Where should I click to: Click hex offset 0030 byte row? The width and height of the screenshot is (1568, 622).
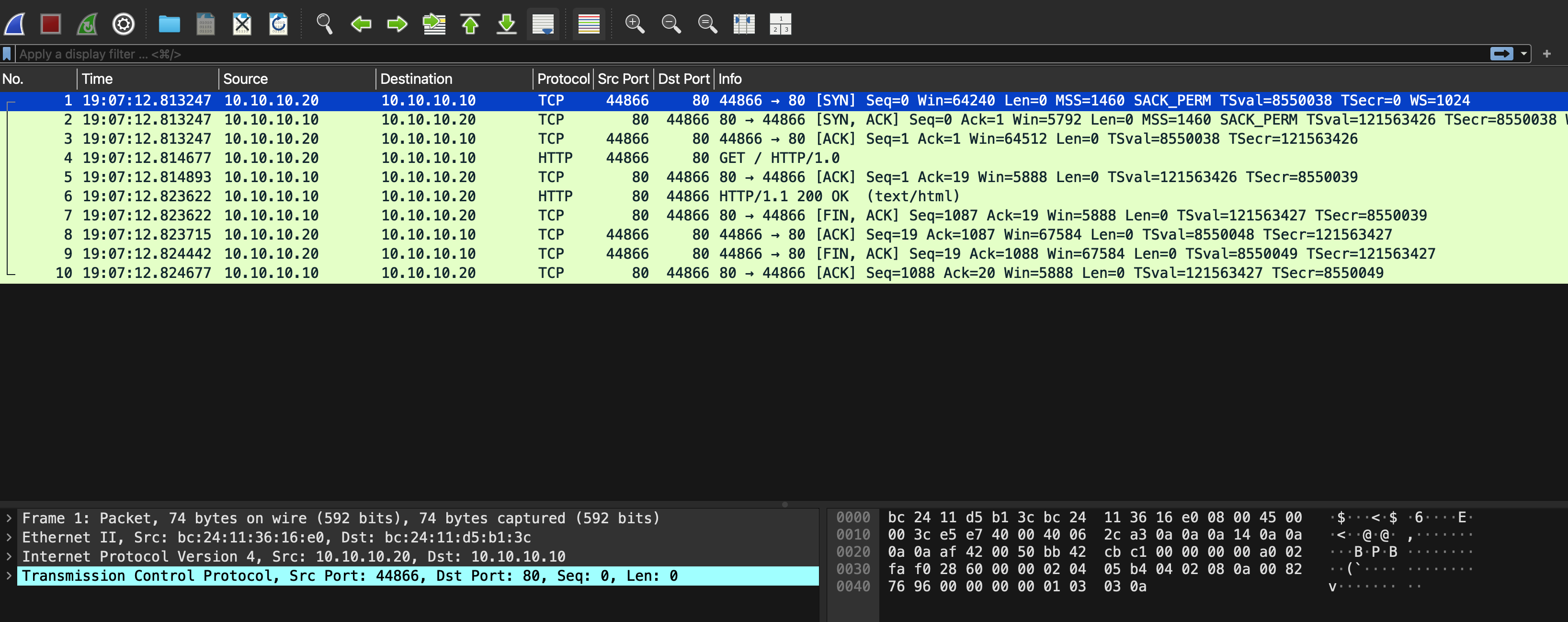pyautogui.click(x=1094, y=570)
